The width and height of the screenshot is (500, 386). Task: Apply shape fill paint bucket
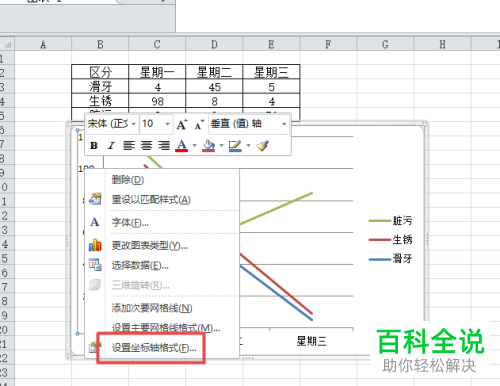(x=208, y=146)
